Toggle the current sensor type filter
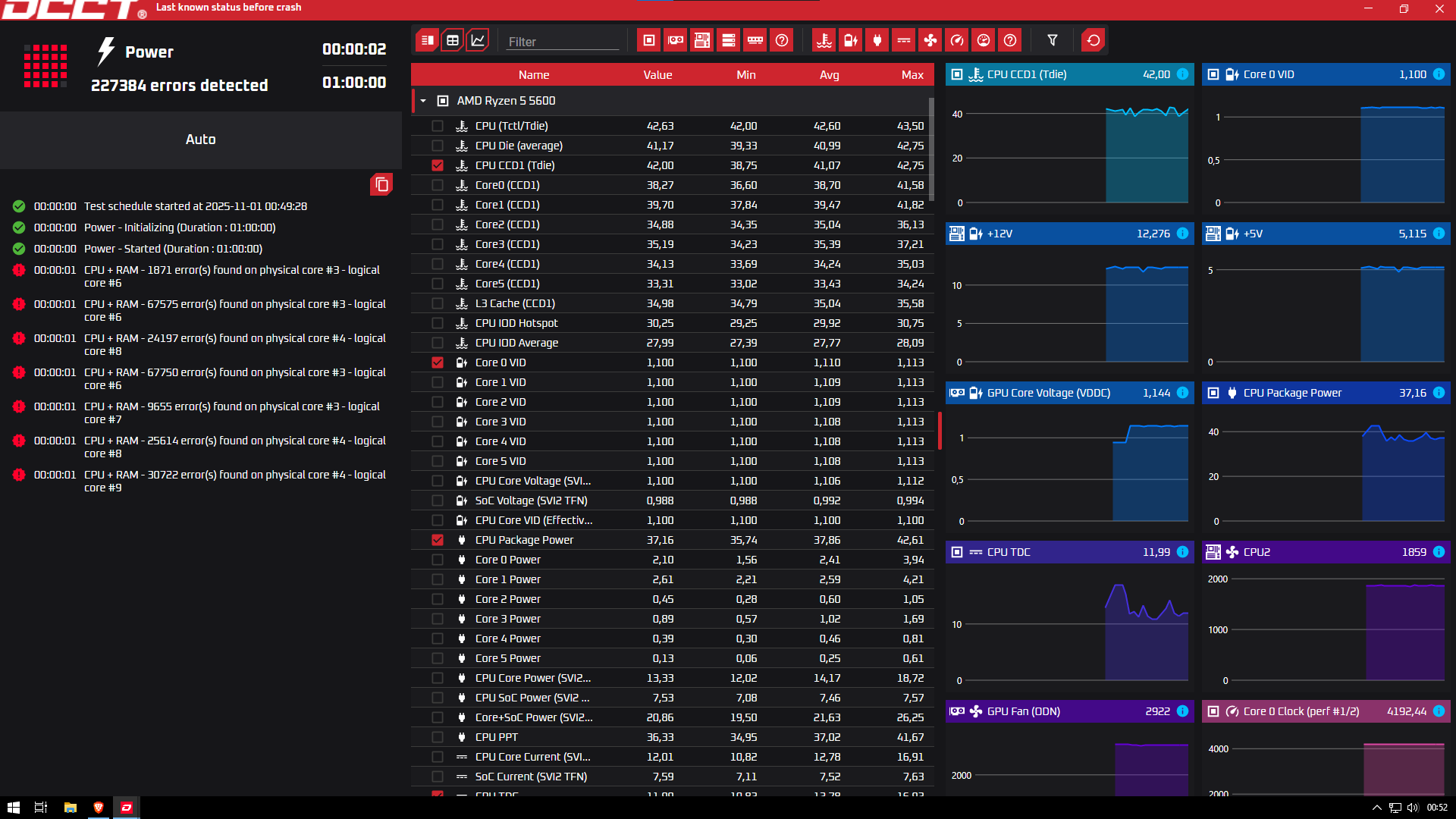This screenshot has height=819, width=1456. pyautogui.click(x=904, y=40)
